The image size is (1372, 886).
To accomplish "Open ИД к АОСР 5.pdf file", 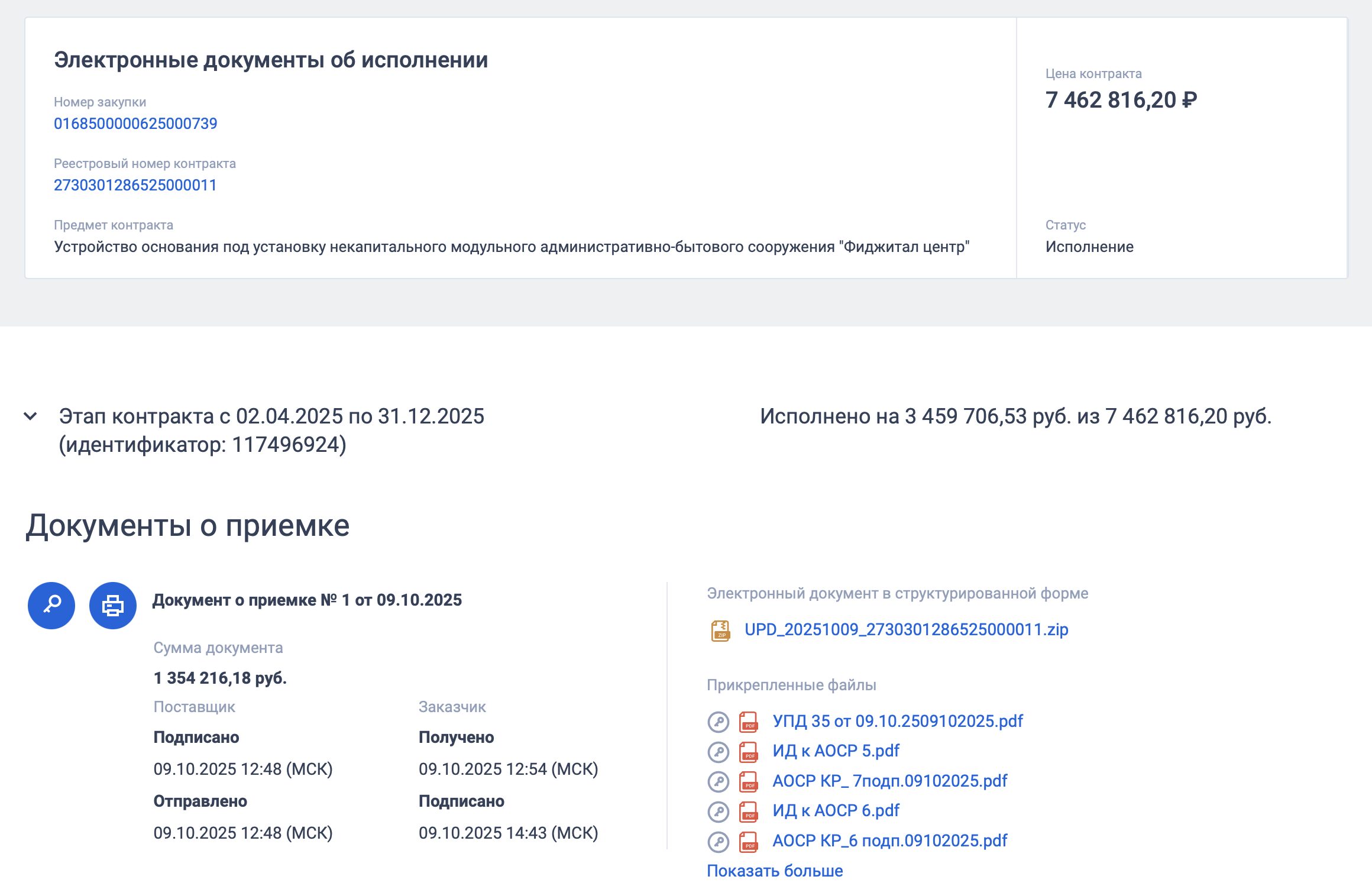I will point(836,751).
